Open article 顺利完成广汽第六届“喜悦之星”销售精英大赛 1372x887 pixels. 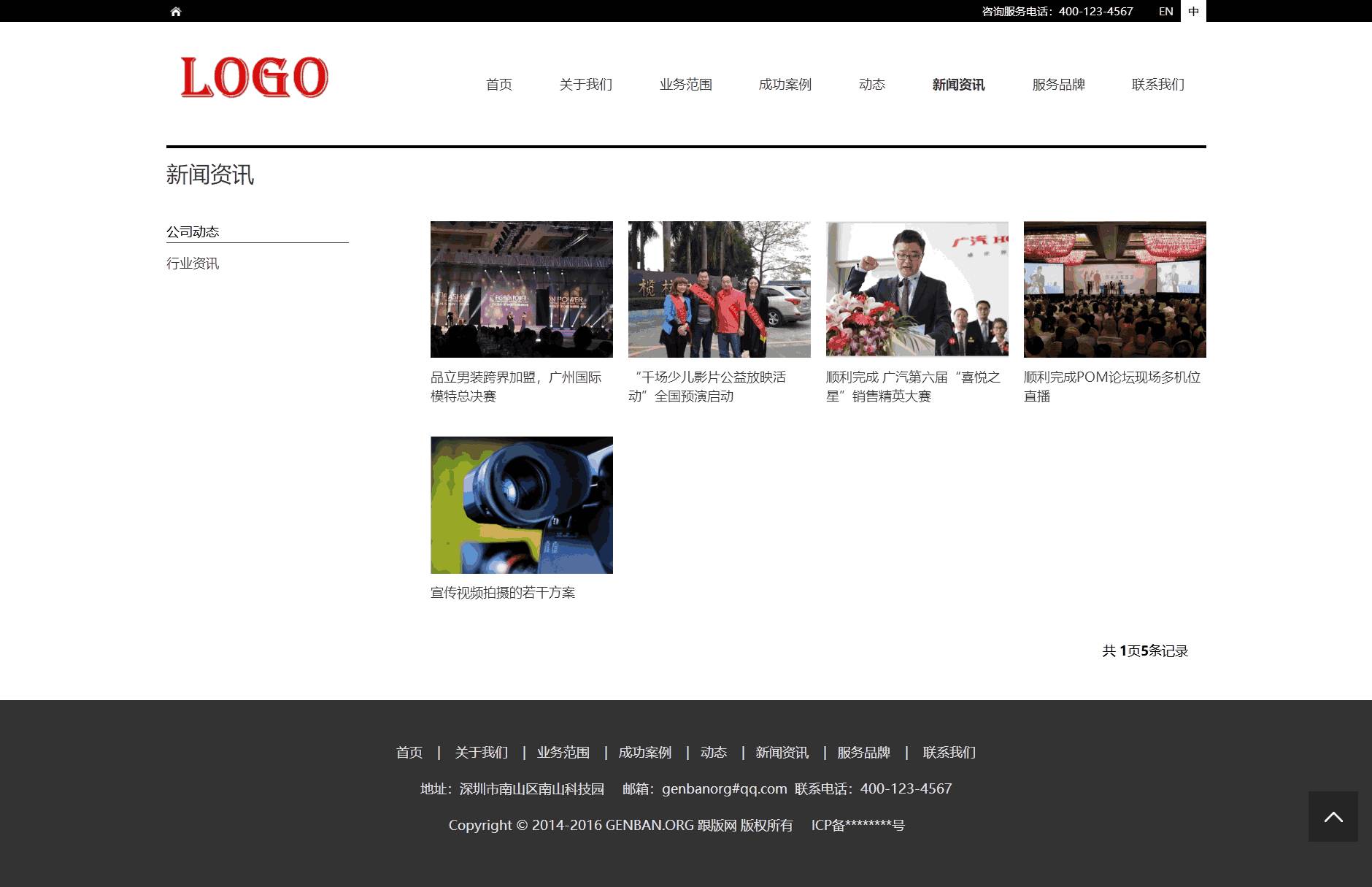click(x=914, y=387)
